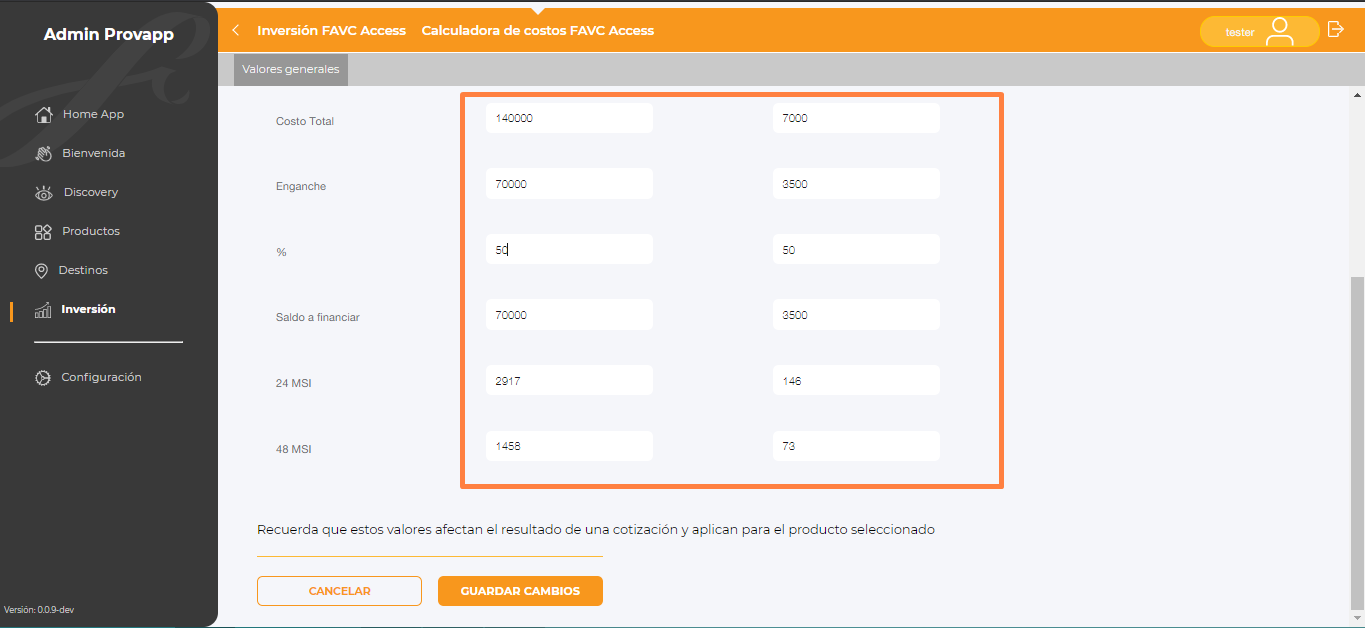Click 24 MSI field showing 2917
1365x628 pixels.
(x=569, y=381)
